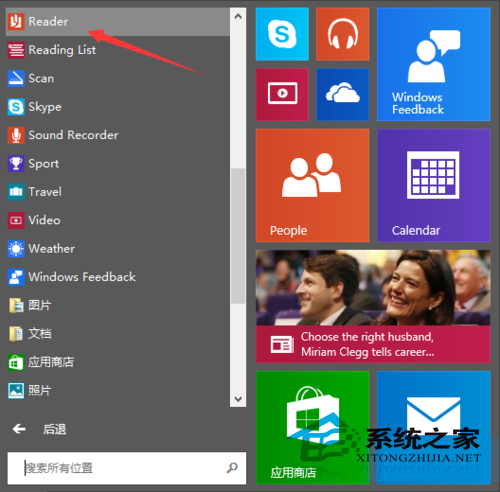Open the Video player tile
The height and width of the screenshot is (492, 500).
point(282,94)
